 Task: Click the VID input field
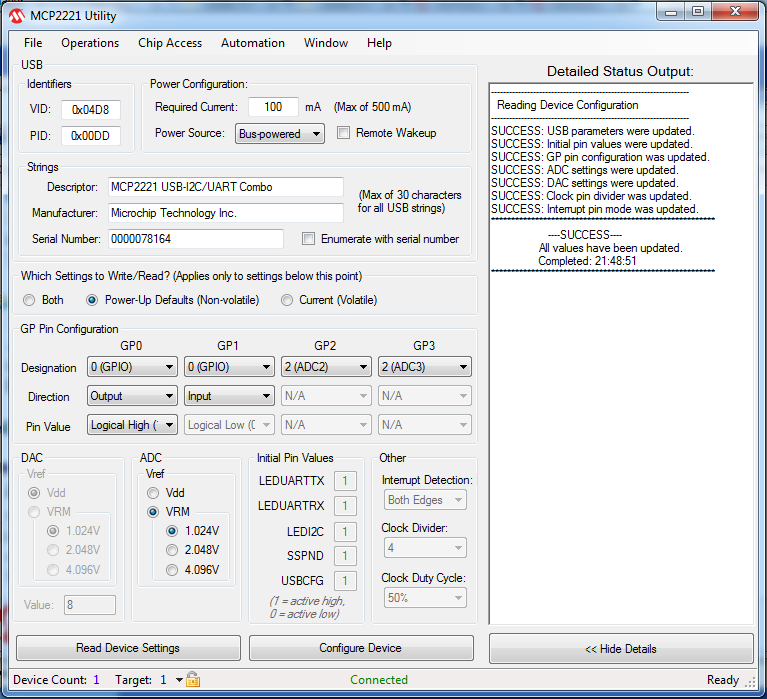pos(90,110)
